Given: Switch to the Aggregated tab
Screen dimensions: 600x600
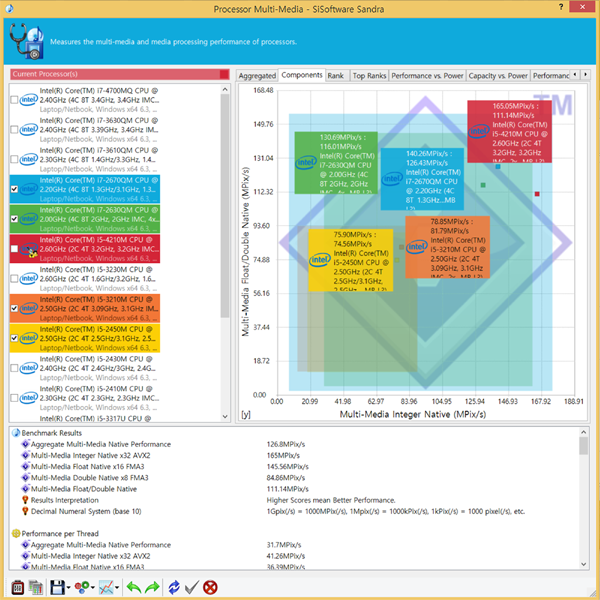Looking at the screenshot, I should (x=257, y=76).
